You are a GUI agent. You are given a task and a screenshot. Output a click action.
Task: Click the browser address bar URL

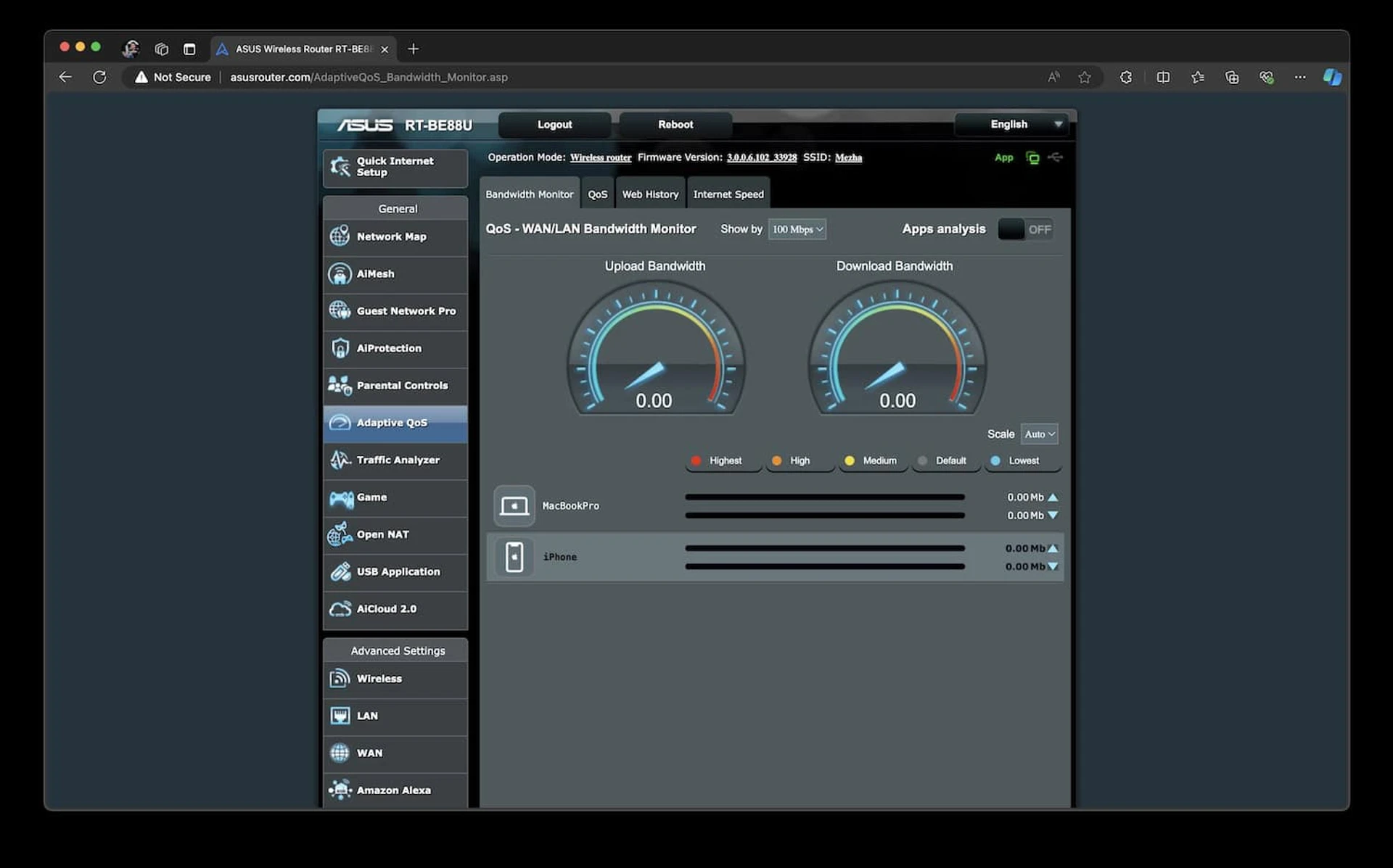pyautogui.click(x=369, y=77)
